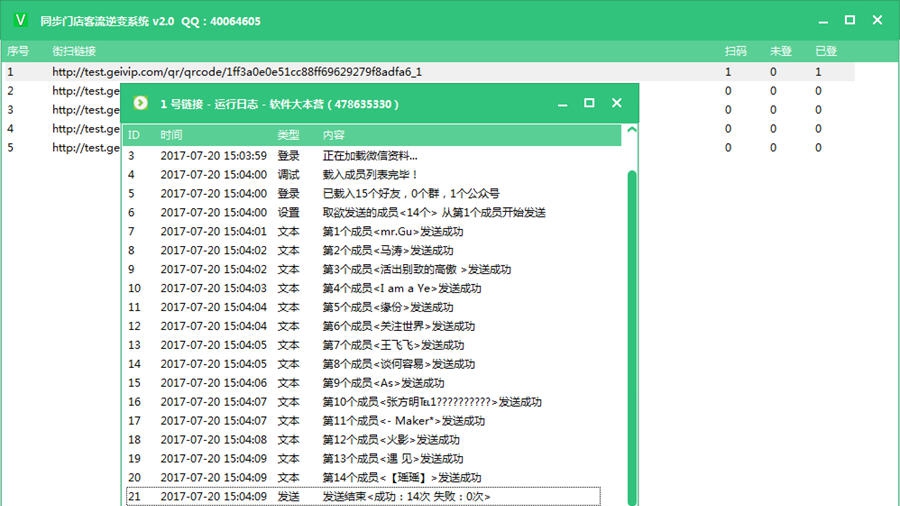The height and width of the screenshot is (506, 900).
Task: Minimize the run log window
Action: click(x=562, y=104)
